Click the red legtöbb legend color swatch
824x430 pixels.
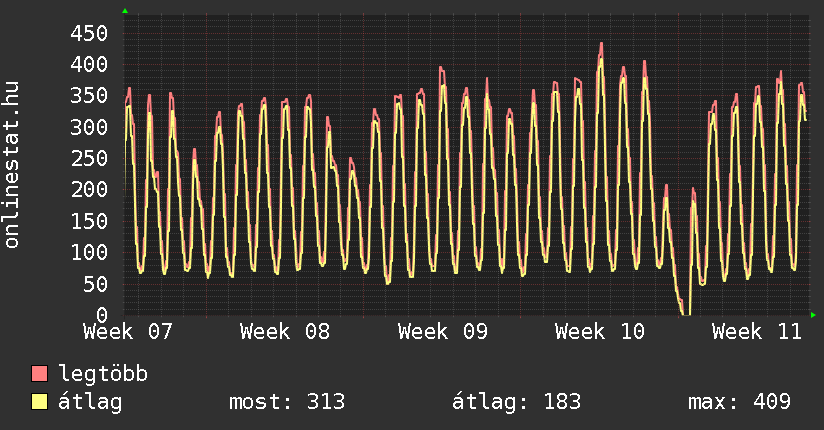pyautogui.click(x=40, y=375)
